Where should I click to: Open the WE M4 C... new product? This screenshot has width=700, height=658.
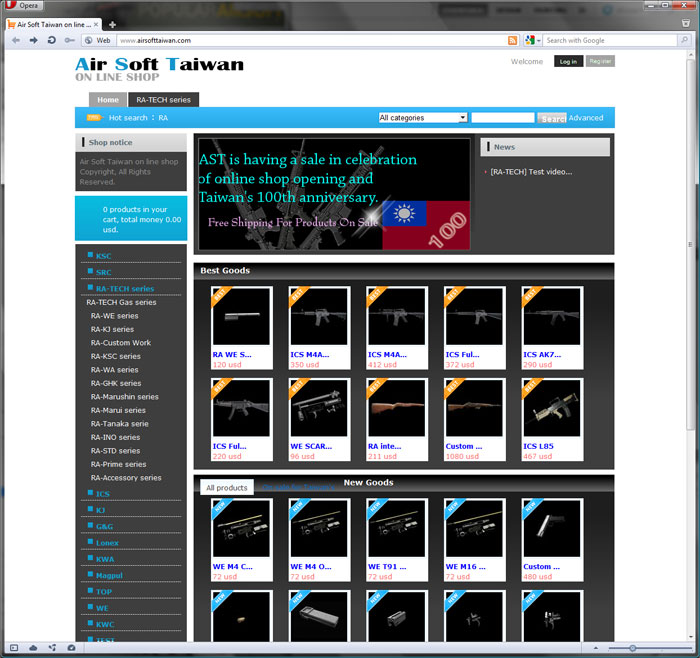[x=242, y=540]
